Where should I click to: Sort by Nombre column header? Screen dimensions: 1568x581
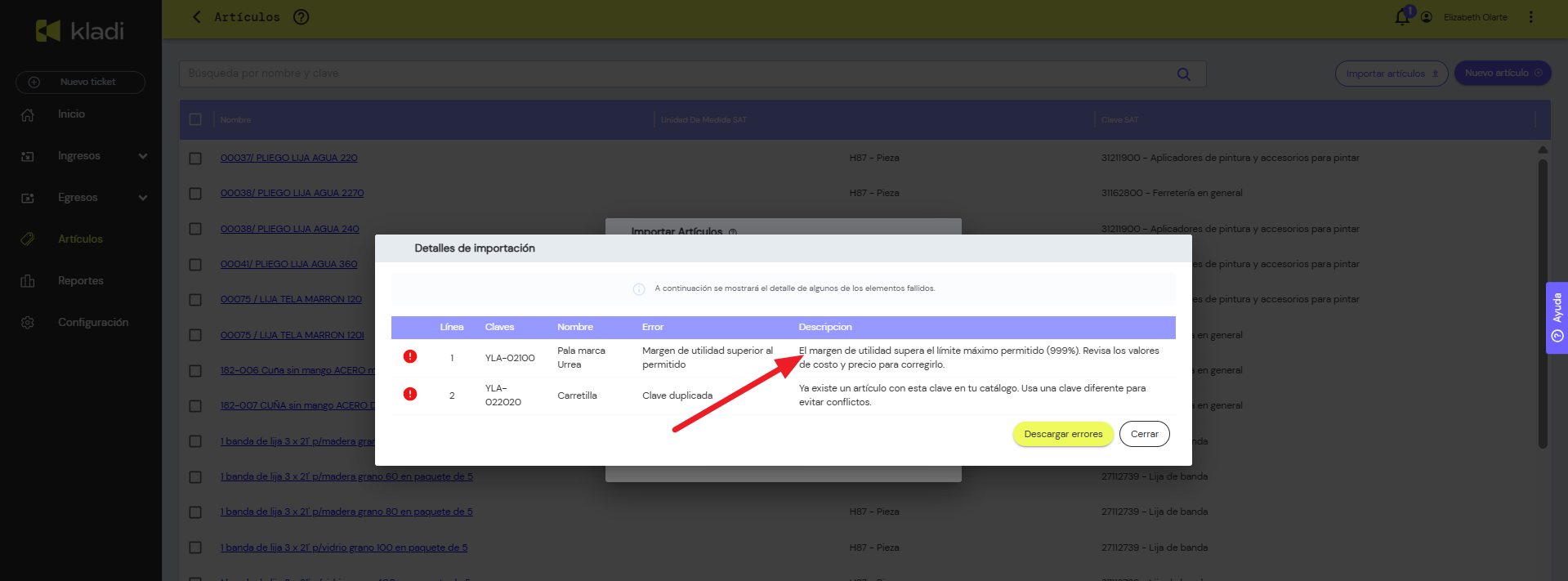[x=235, y=120]
